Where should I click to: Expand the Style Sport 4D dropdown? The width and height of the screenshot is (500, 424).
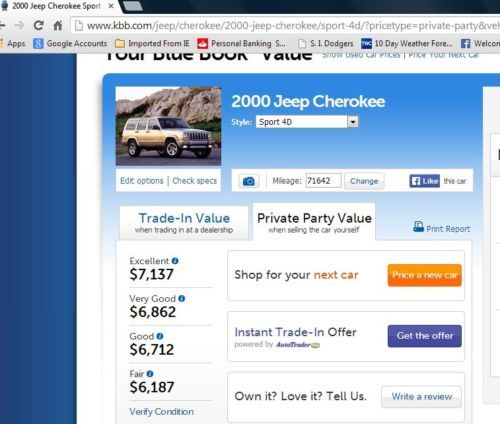pos(353,122)
